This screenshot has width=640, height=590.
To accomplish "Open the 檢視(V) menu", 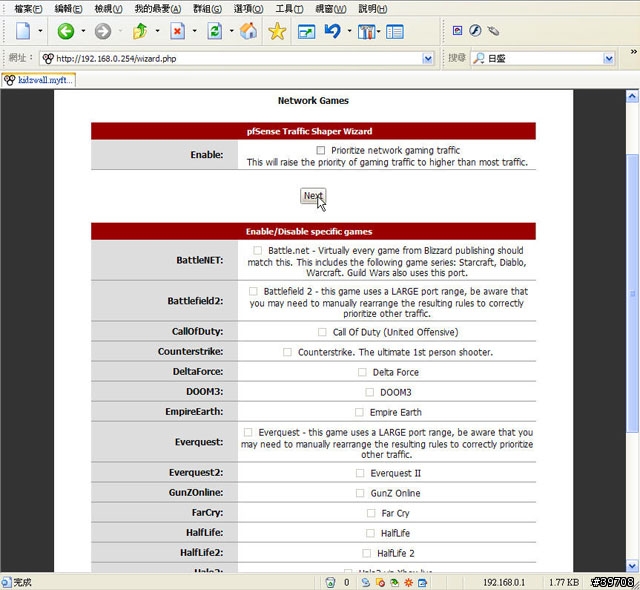I will 108,9.
